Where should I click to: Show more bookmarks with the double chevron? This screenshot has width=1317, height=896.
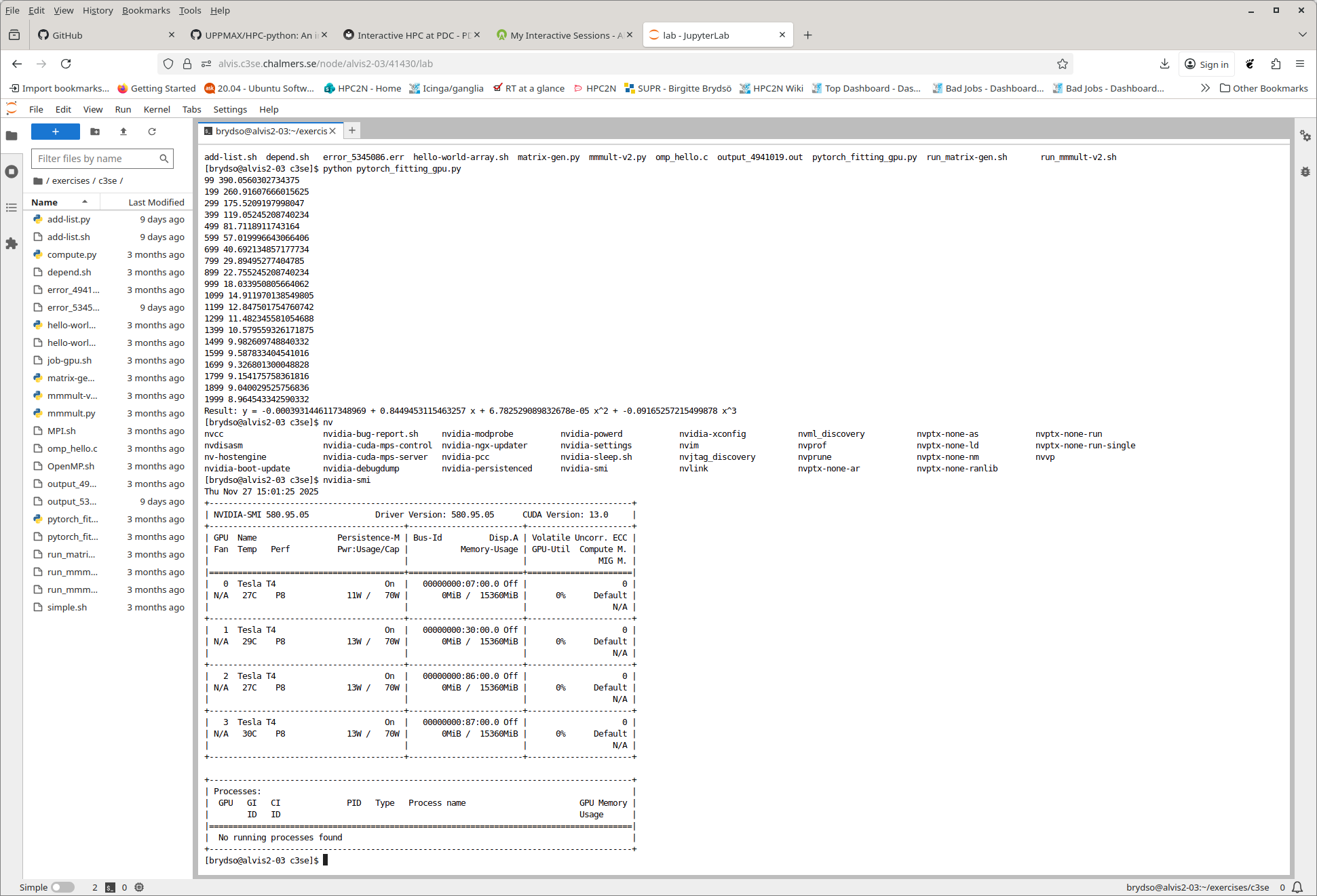(x=1204, y=88)
